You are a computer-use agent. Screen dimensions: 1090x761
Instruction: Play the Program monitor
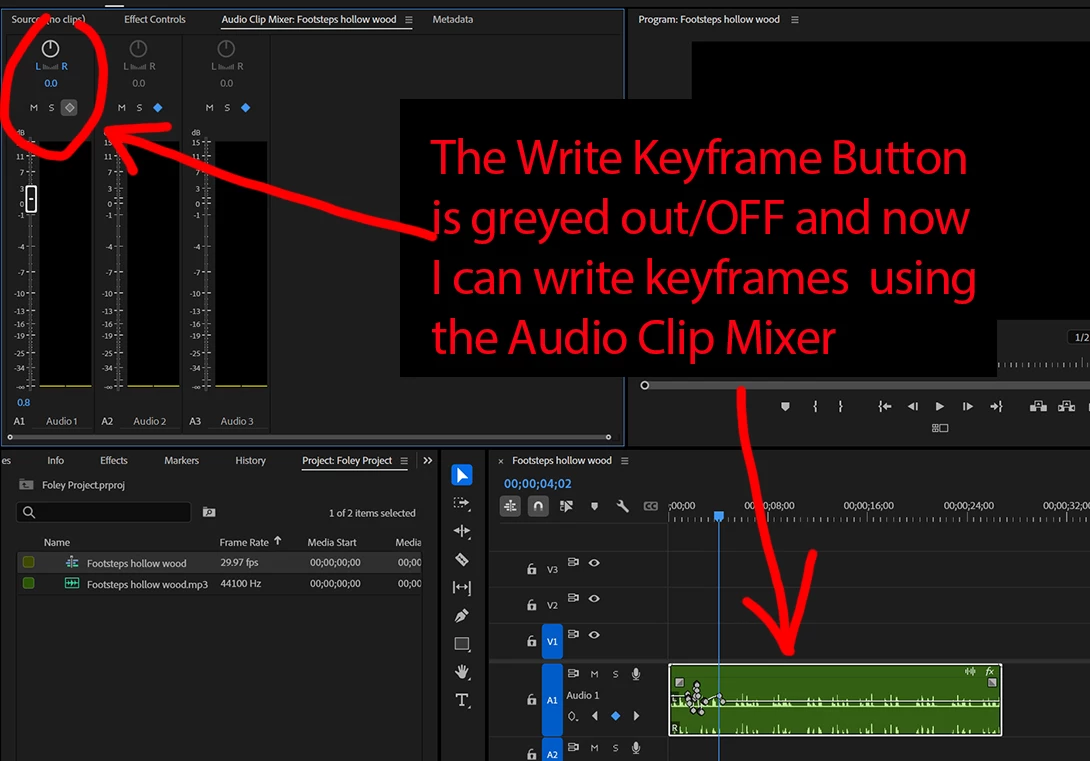tap(940, 407)
